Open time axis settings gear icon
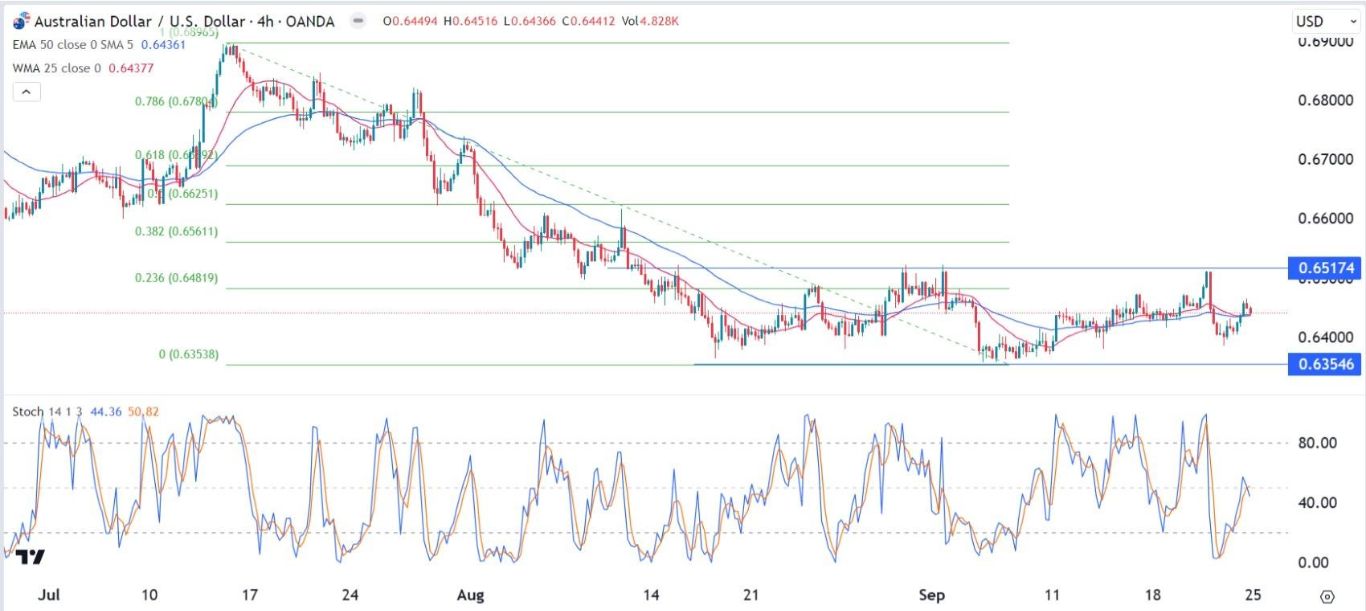This screenshot has height=611, width=1366. tap(1326, 596)
